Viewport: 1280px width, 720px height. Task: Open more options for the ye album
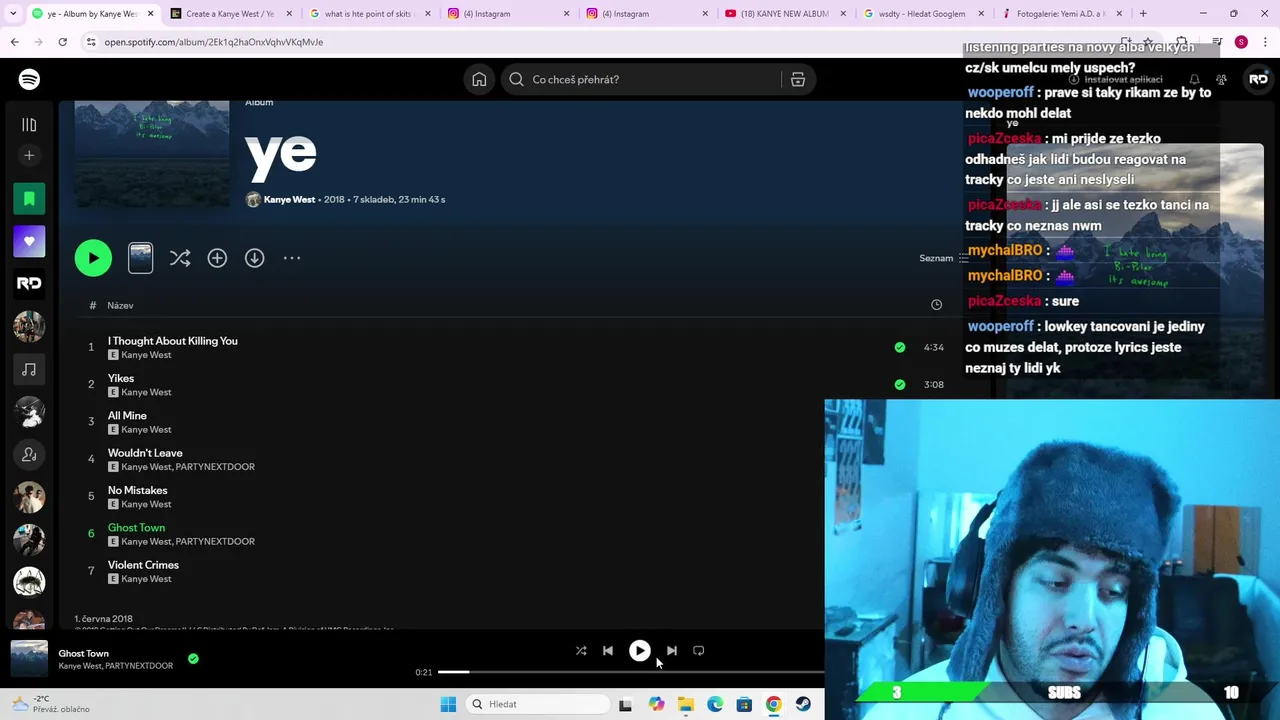[x=292, y=258]
